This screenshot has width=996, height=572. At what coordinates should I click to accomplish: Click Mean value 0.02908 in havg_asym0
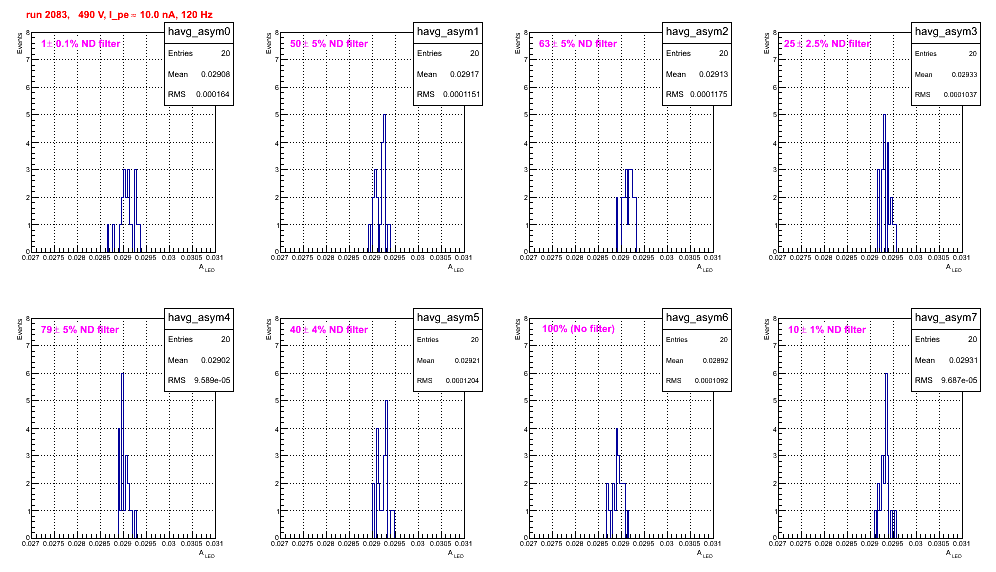click(x=215, y=74)
